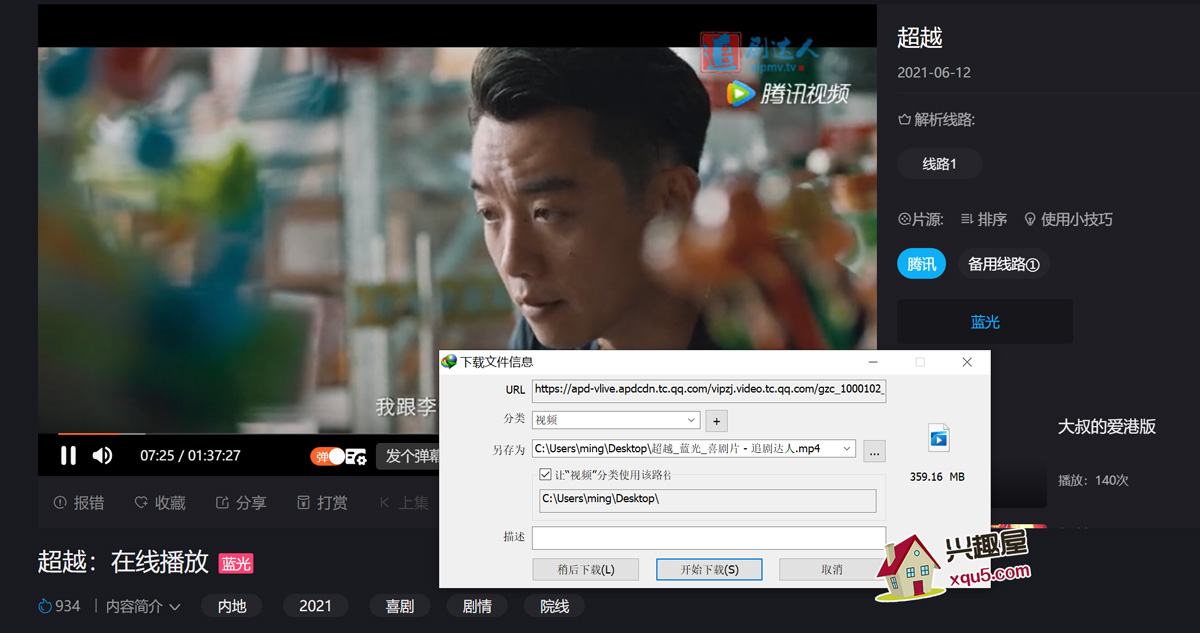Image resolution: width=1200 pixels, height=633 pixels.
Task: Expand the 内容简介 description
Action: click(143, 606)
